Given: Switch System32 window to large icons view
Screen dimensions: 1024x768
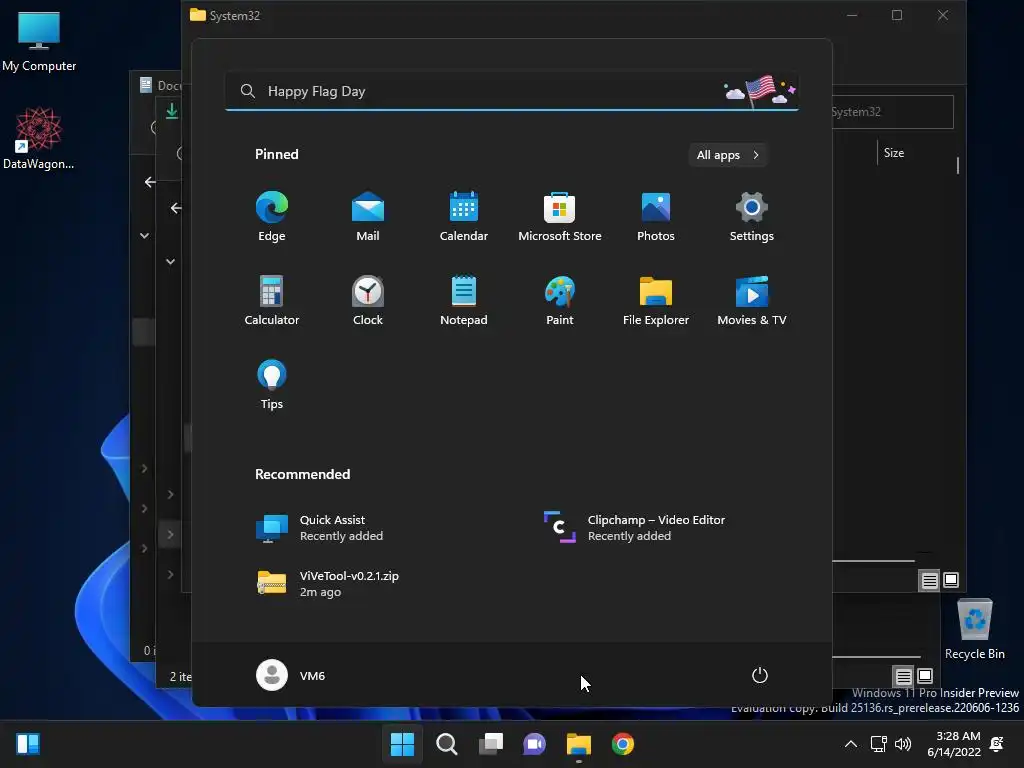Looking at the screenshot, I should point(951,580).
